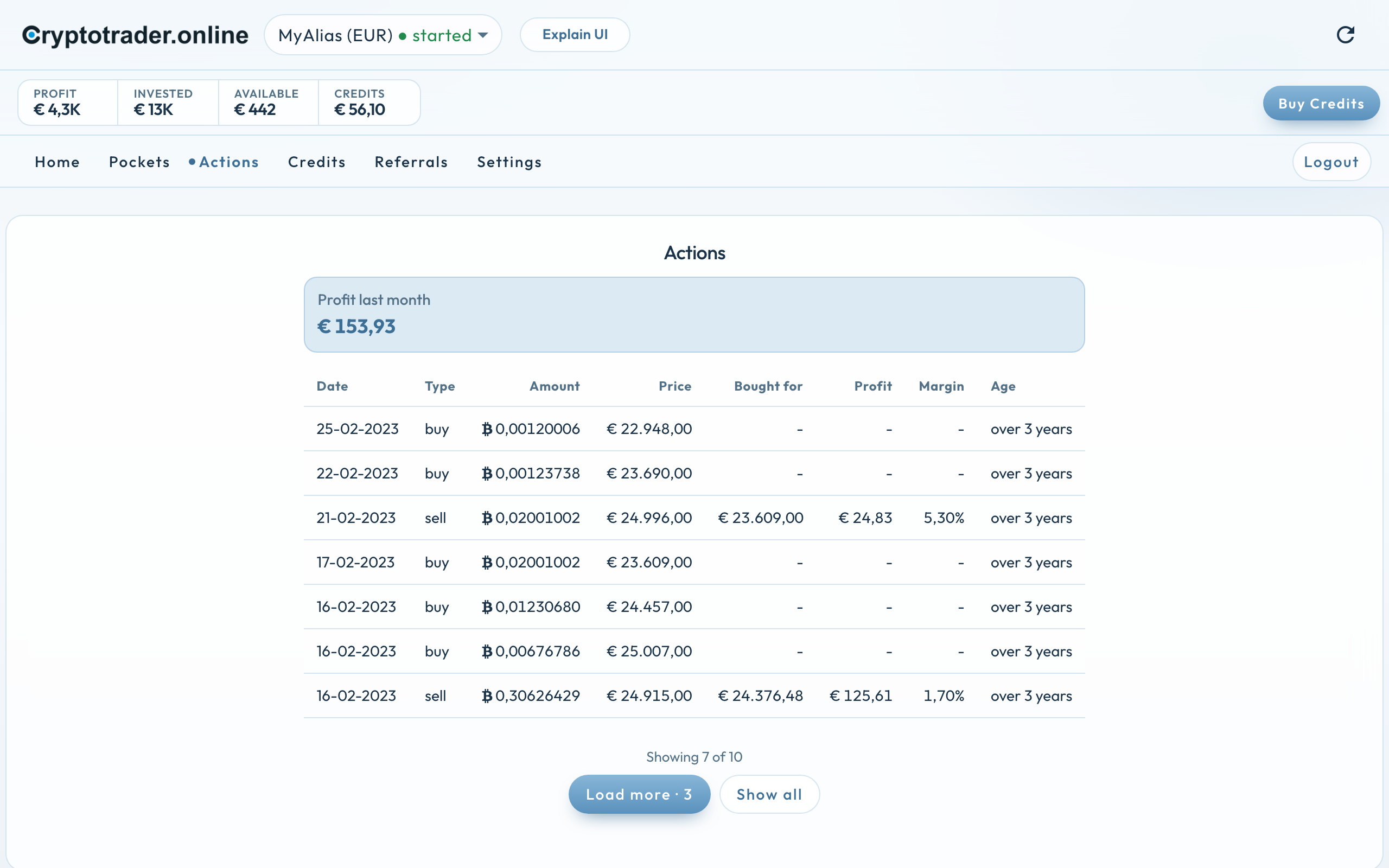Click the CREDITS € 56,10 stat
Viewport: 1389px width, 868px height.
pos(369,103)
